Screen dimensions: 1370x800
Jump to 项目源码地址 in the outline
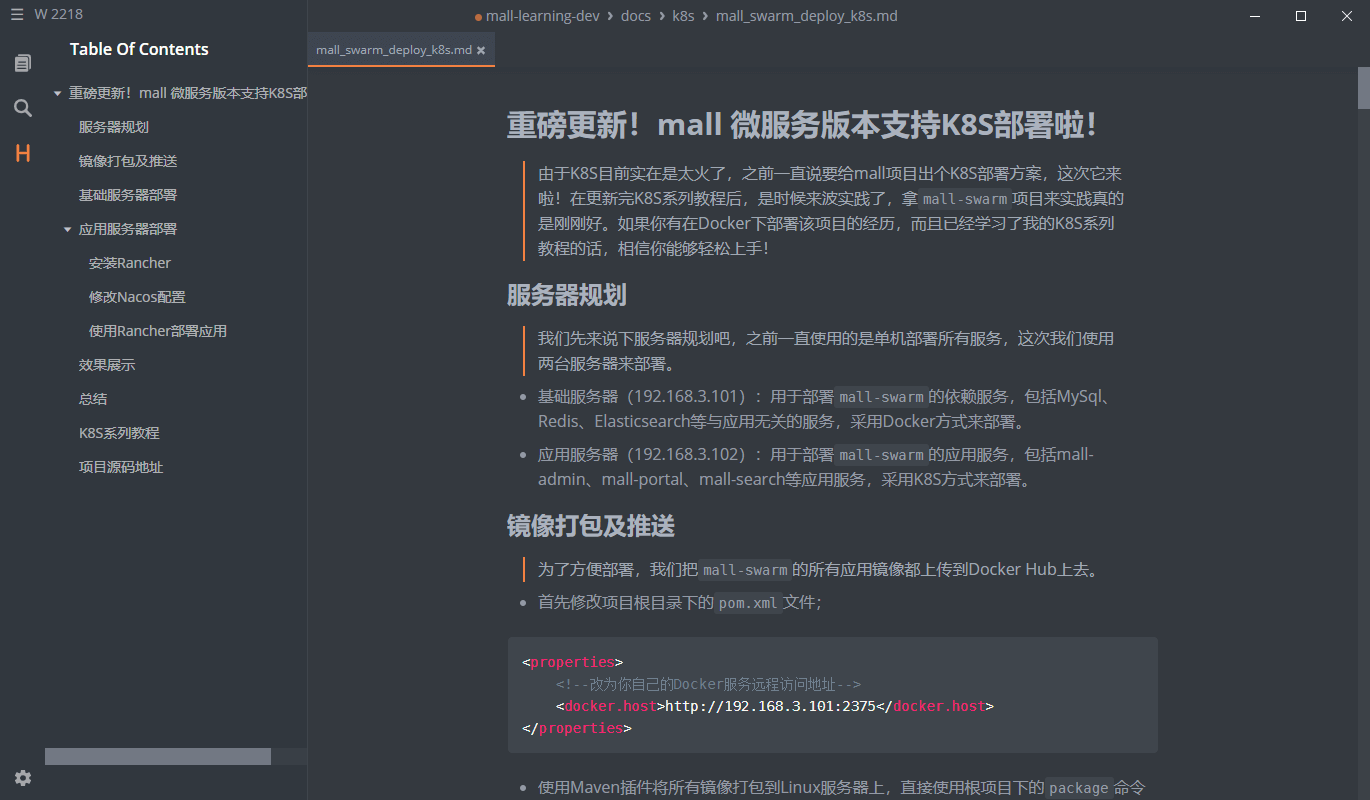click(x=121, y=467)
